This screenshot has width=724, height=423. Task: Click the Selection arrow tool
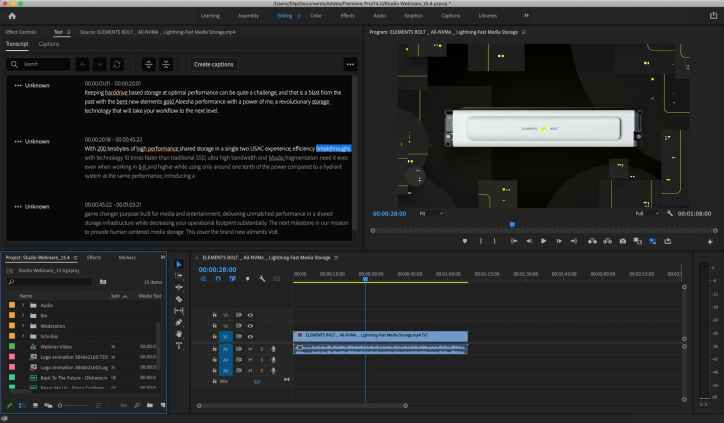coord(179,264)
